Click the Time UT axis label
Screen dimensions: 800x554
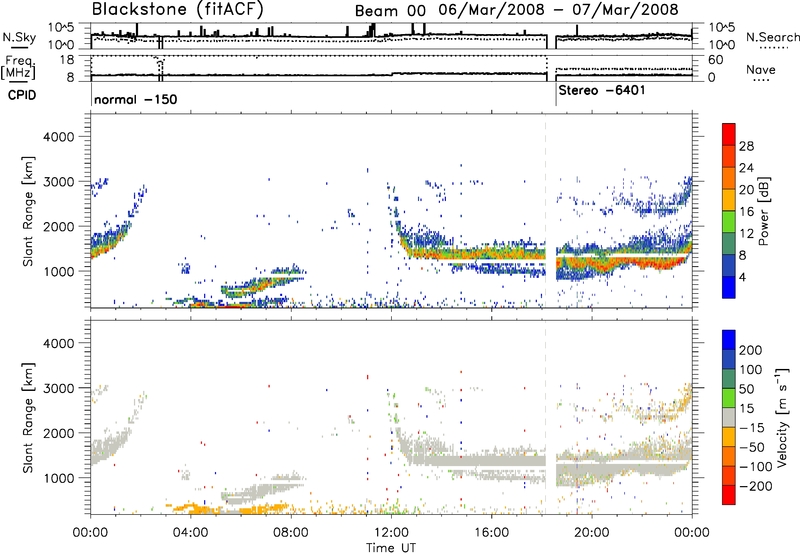point(391,548)
